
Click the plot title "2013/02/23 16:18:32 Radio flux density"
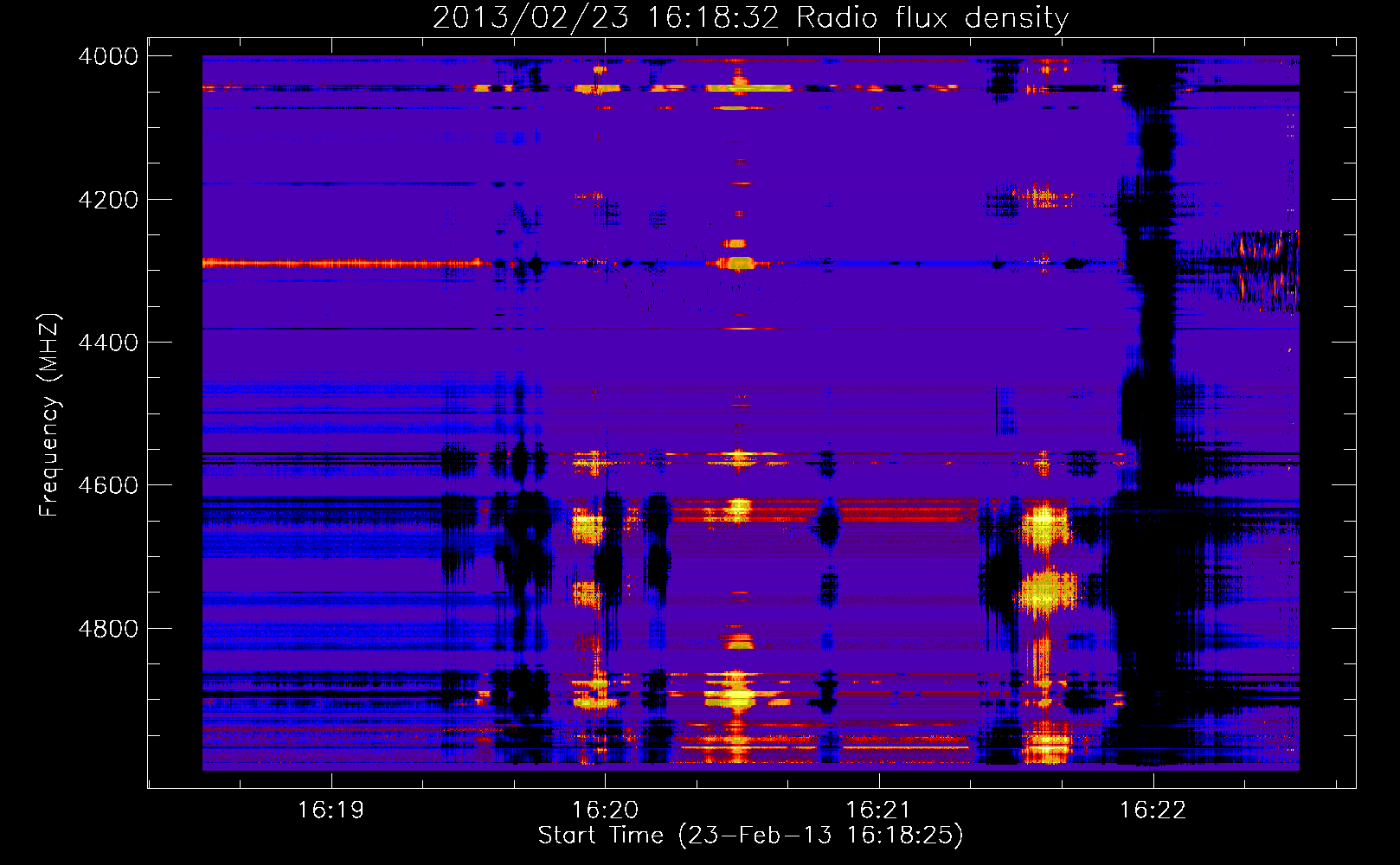[x=750, y=18]
